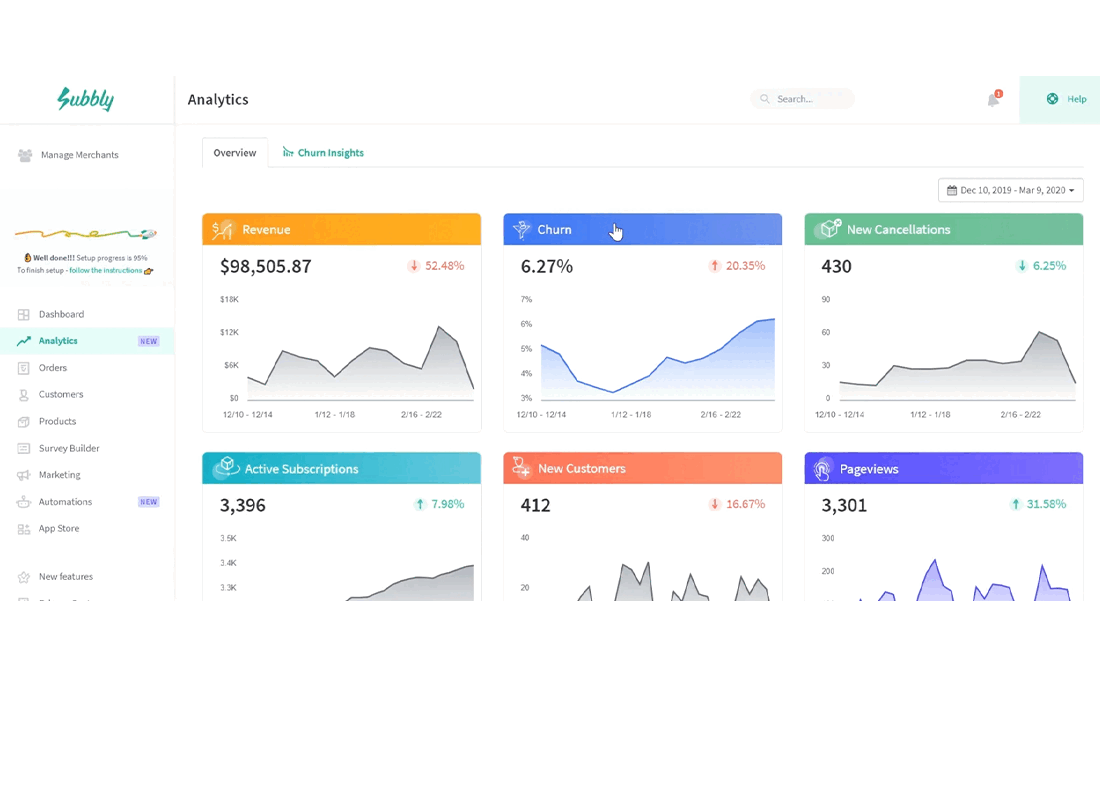Click the Marketing megaphone icon
The image size is (1100, 810).
coord(24,475)
